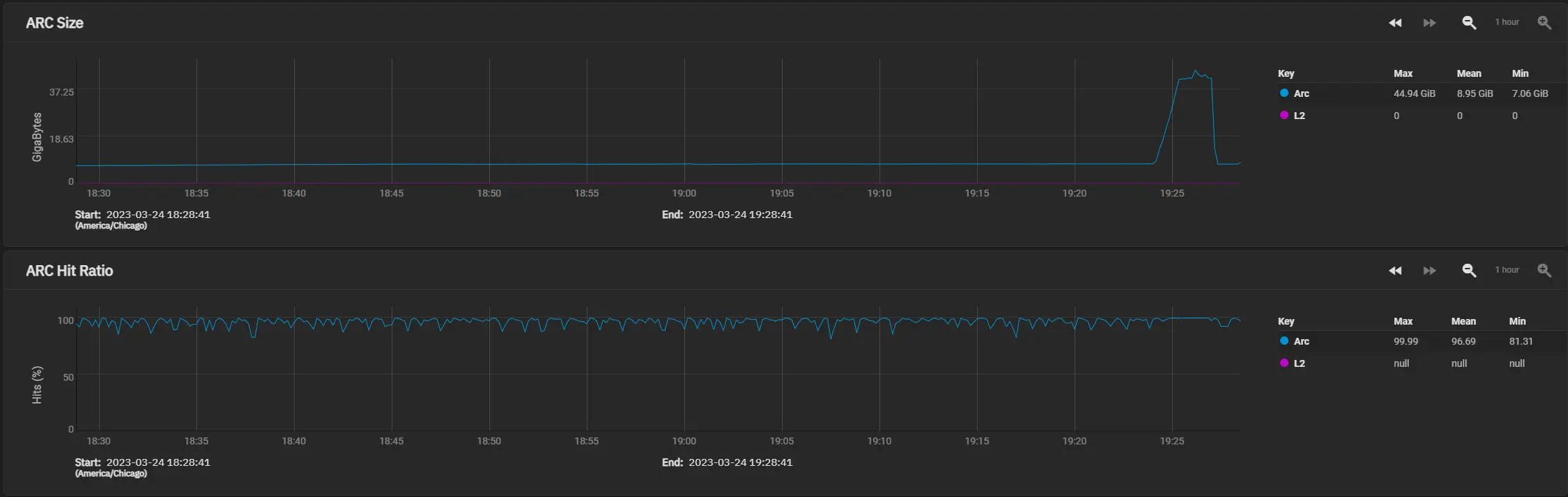Click the magenta L2 dot in ARC Hit Ratio legend

coord(1284,363)
